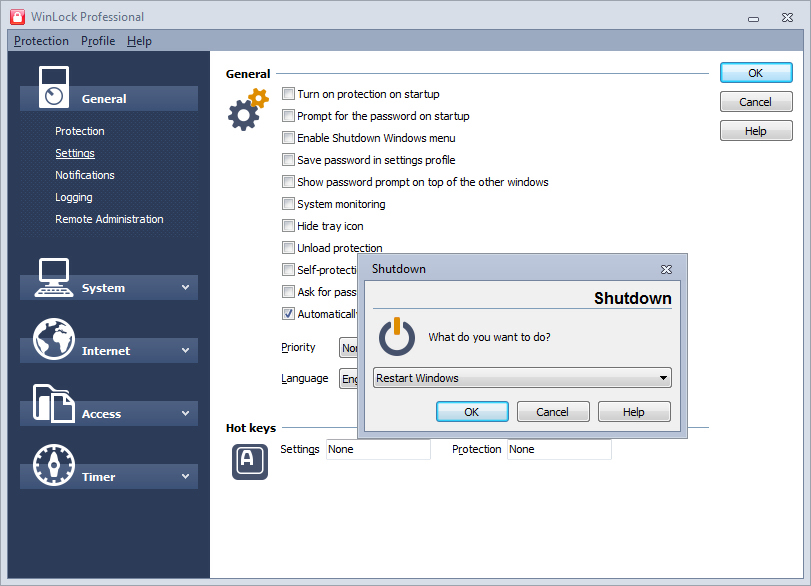Click Cancel in the Shutdown dialog
The image size is (811, 586).
[x=553, y=412]
